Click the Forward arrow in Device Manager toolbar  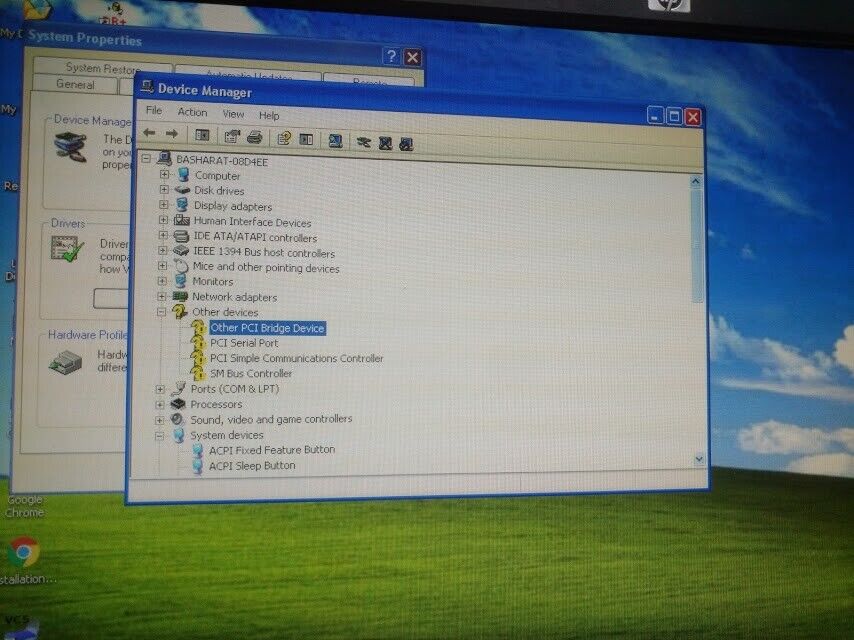click(x=172, y=133)
